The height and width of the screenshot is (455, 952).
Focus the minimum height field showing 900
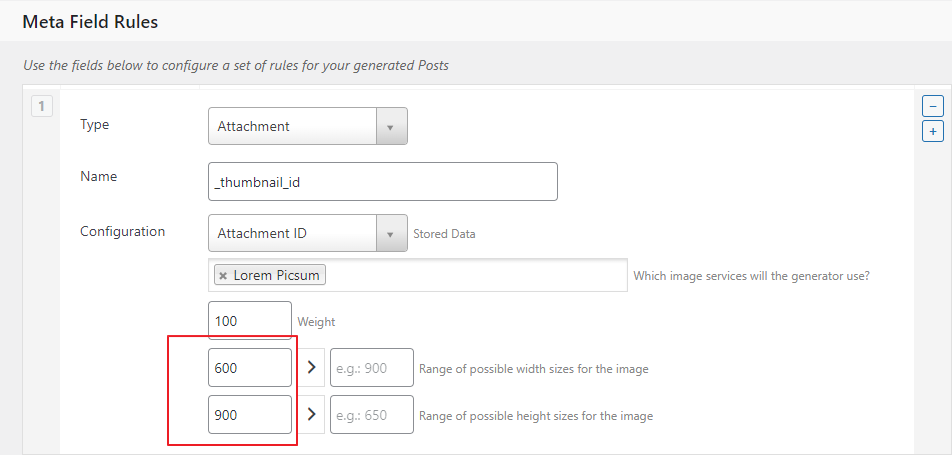(250, 414)
